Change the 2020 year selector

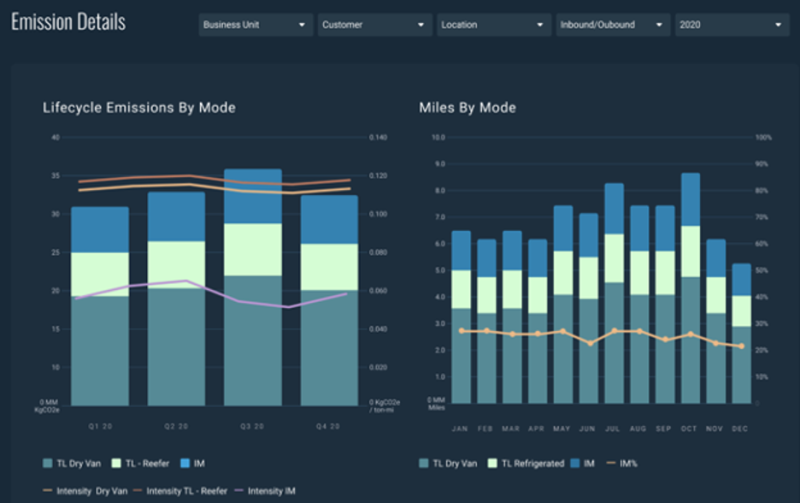coord(732,24)
